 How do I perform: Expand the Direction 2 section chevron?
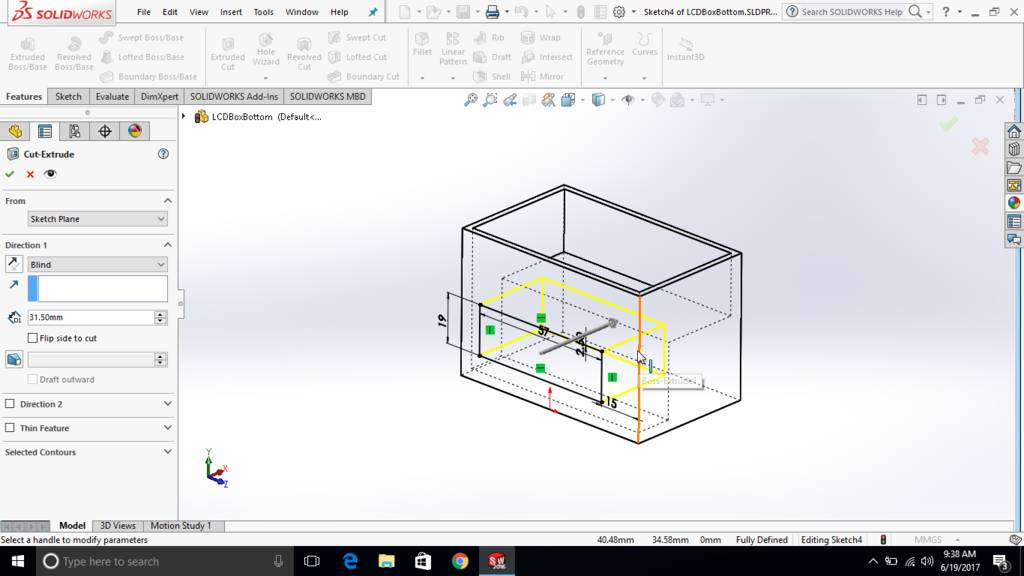coord(168,404)
